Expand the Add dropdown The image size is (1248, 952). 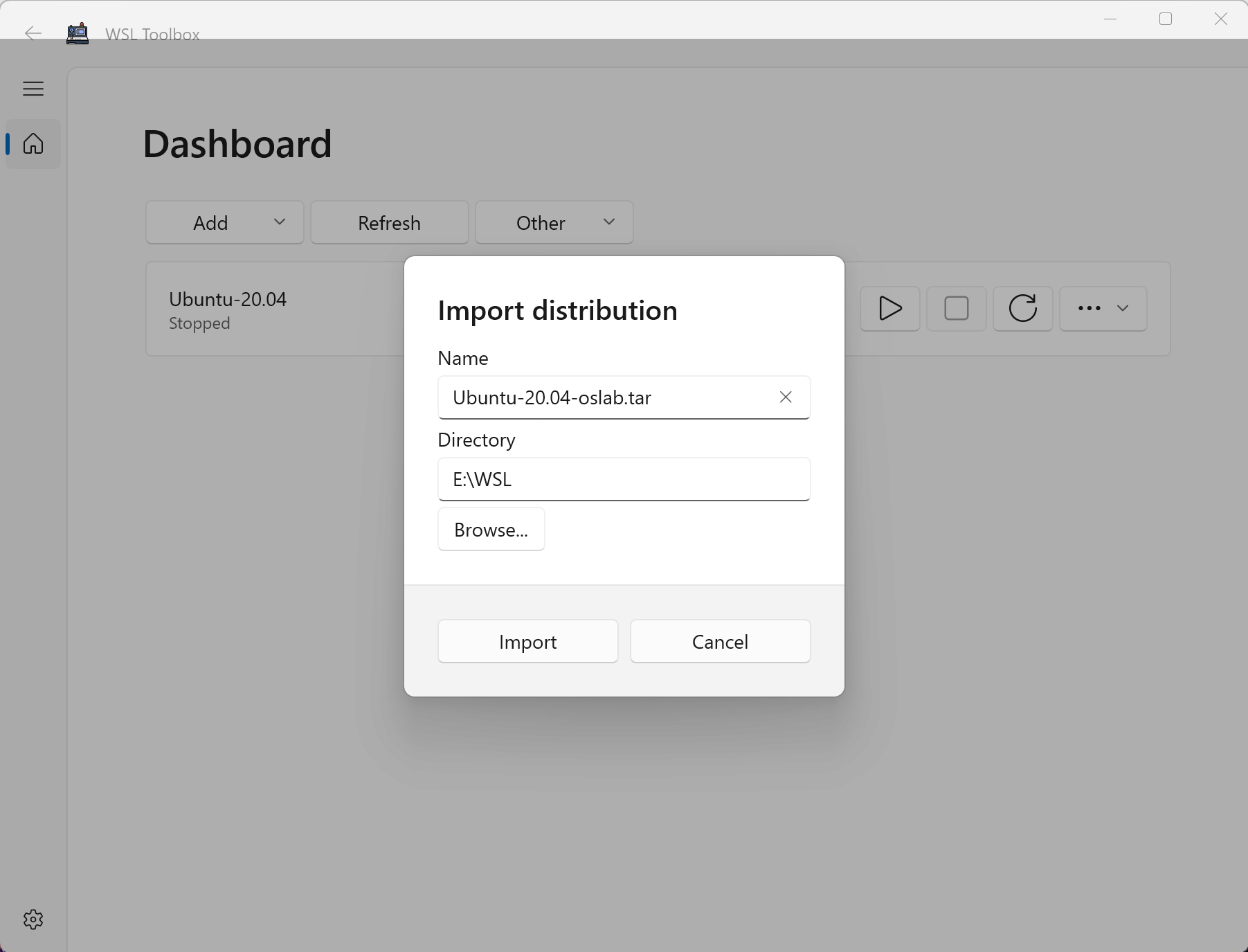[225, 223]
